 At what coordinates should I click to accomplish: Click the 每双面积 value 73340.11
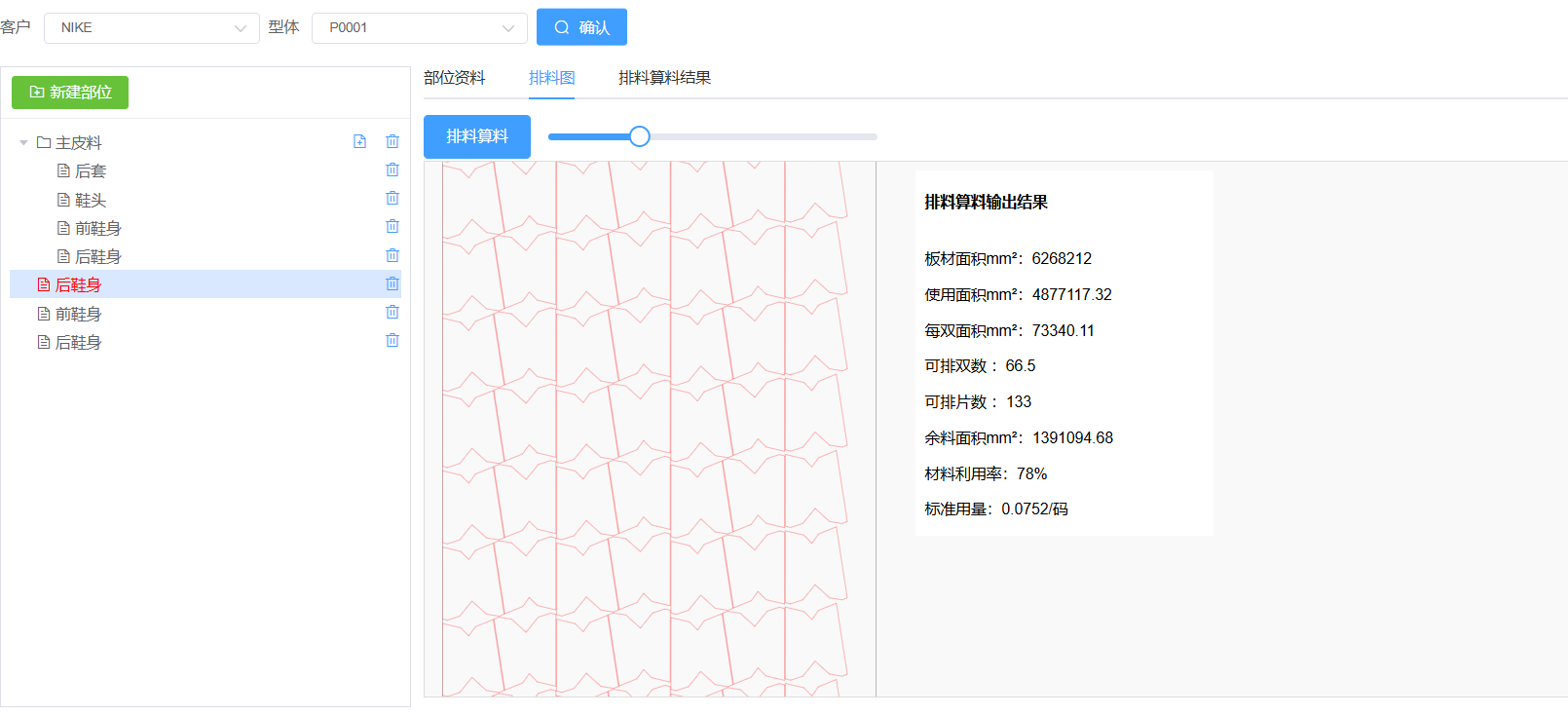1064,330
